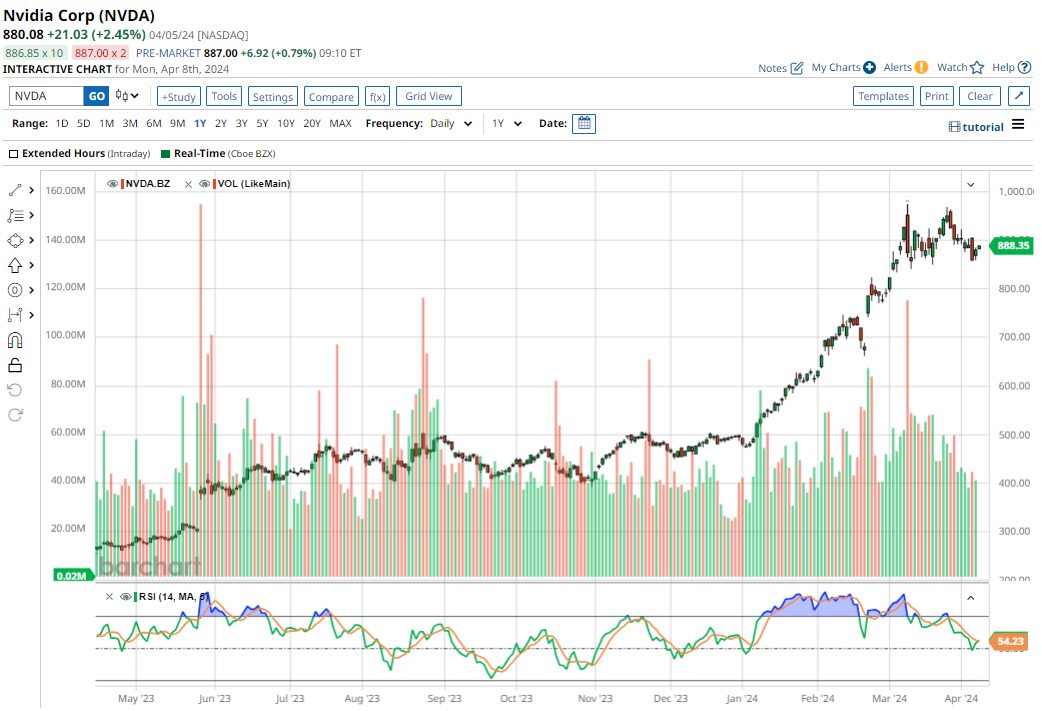Select the 6M range option
The height and width of the screenshot is (711, 1042).
[153, 124]
